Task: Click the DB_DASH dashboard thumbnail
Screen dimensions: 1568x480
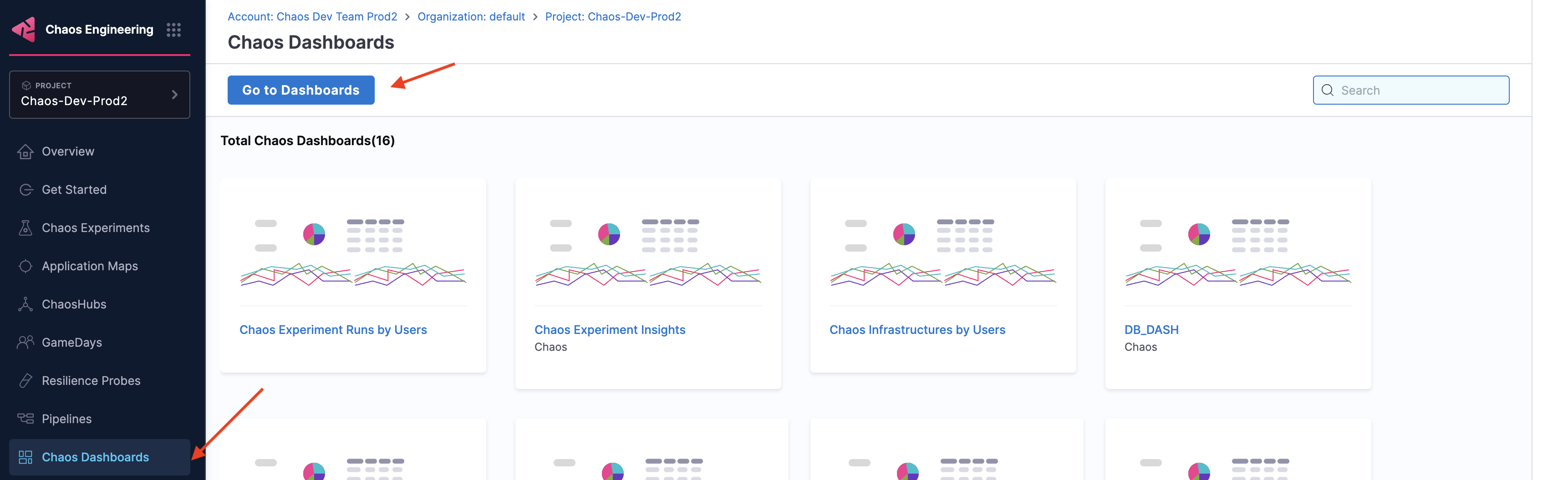Action: click(1237, 251)
